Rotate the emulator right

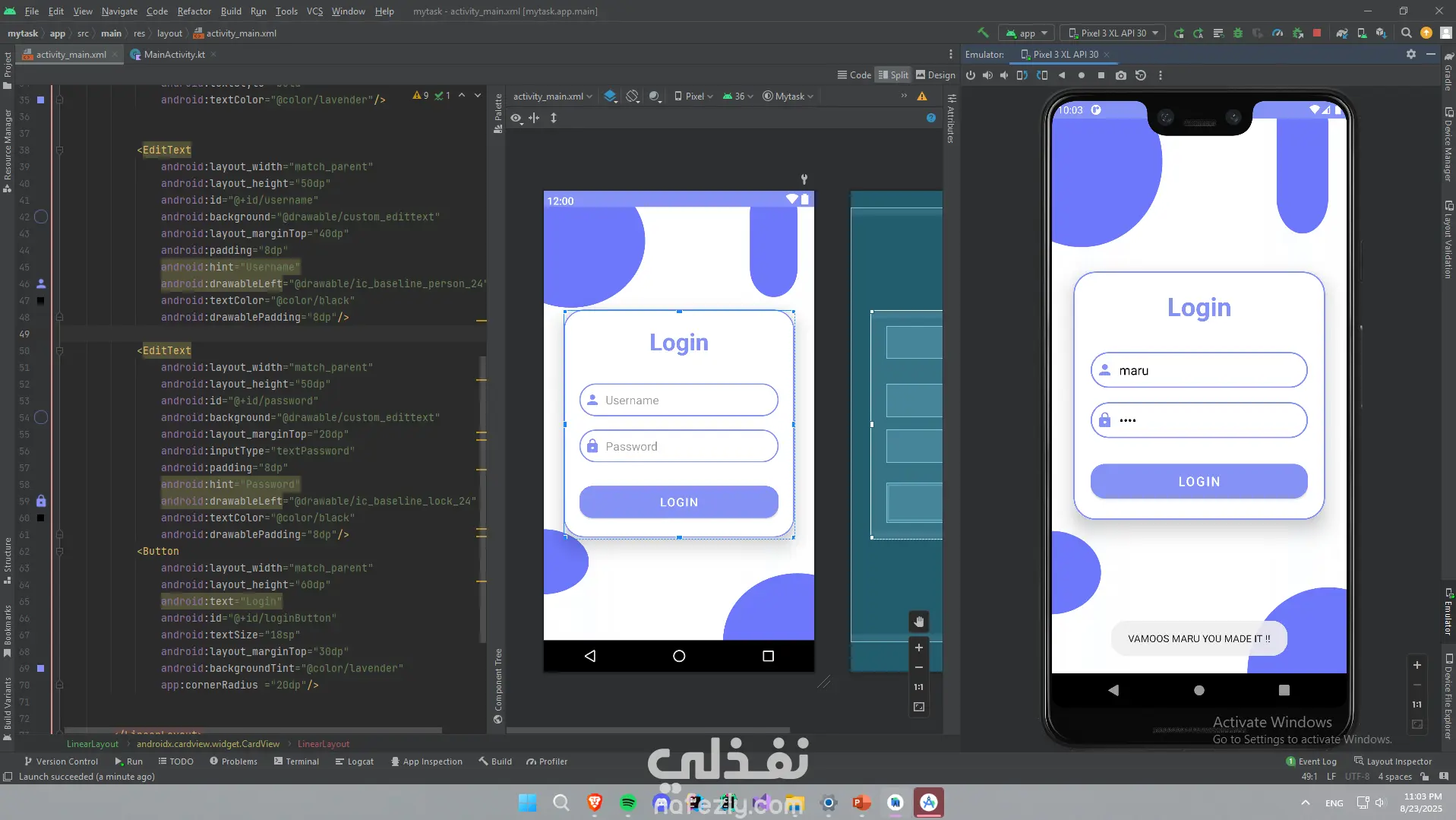(x=1042, y=75)
